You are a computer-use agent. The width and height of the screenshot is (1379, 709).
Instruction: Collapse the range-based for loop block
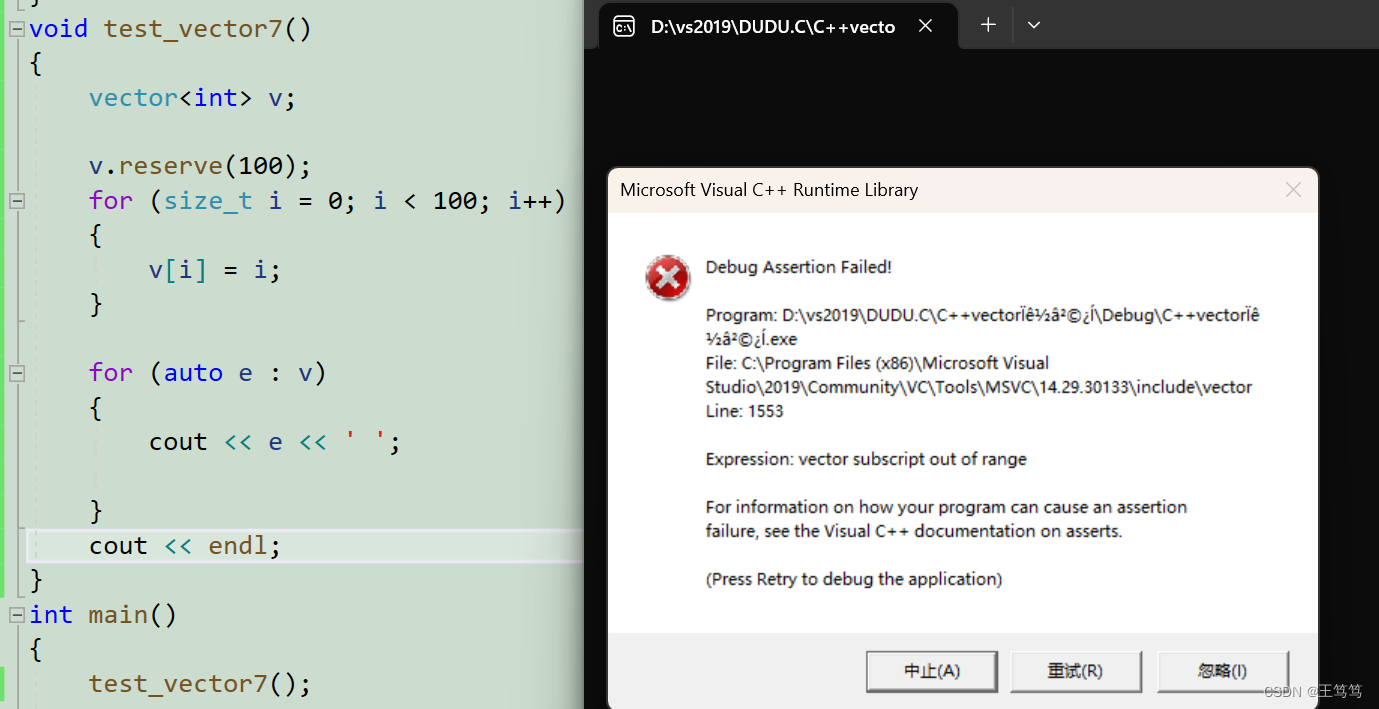tap(16, 373)
